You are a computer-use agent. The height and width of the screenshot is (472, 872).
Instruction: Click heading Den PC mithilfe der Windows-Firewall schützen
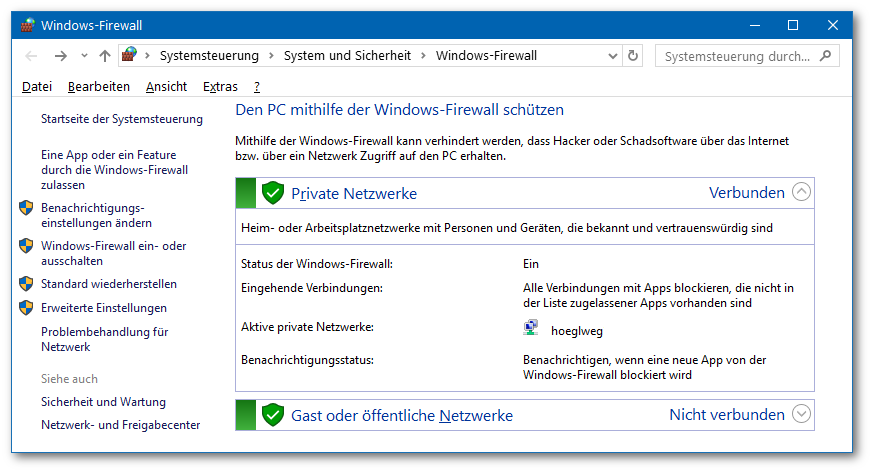pos(399,110)
